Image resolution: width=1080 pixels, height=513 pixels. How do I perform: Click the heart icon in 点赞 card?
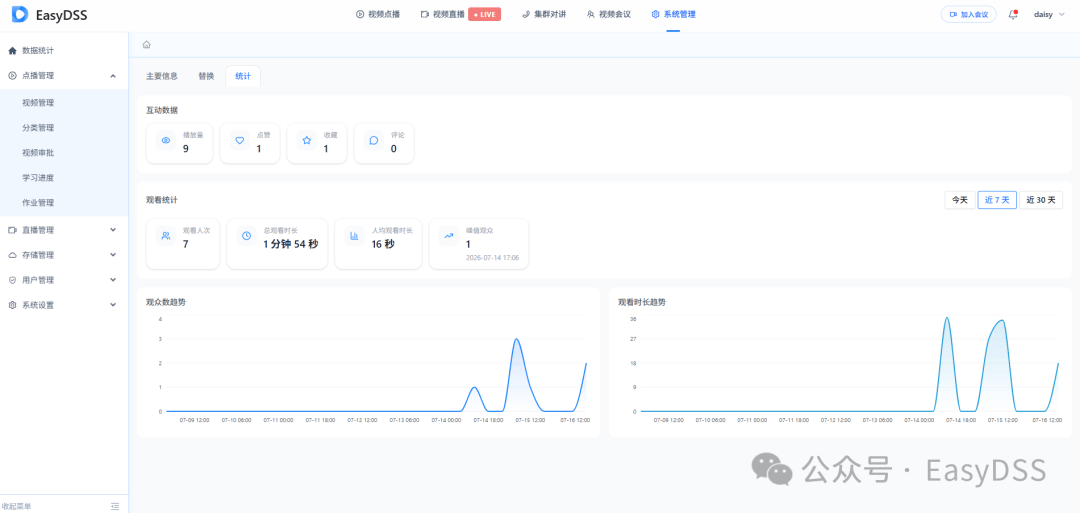point(240,140)
